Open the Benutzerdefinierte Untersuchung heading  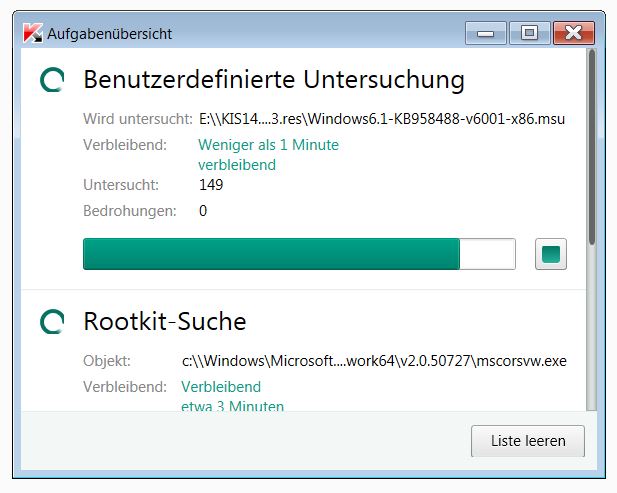coord(274,80)
